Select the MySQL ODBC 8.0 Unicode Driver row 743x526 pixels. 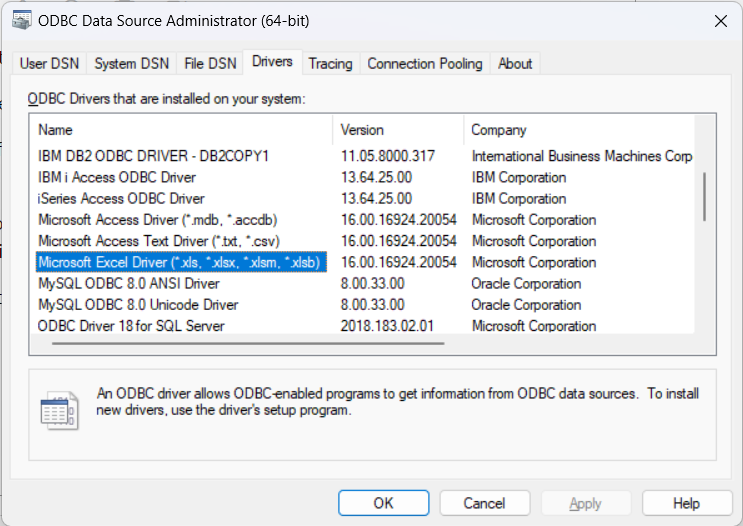(x=138, y=305)
